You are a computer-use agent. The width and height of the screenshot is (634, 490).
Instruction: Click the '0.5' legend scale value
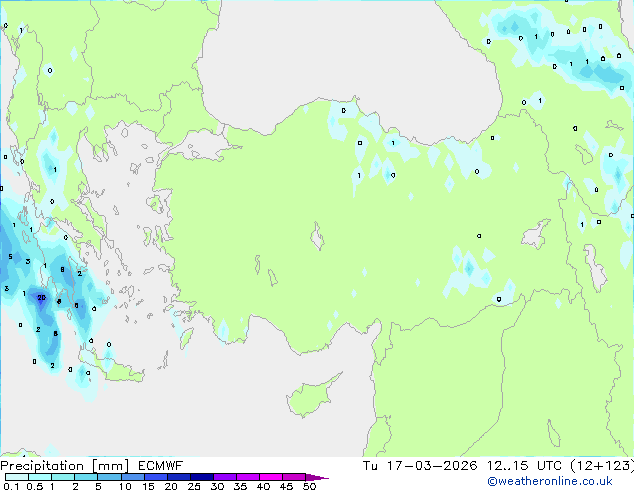[x=35, y=486]
